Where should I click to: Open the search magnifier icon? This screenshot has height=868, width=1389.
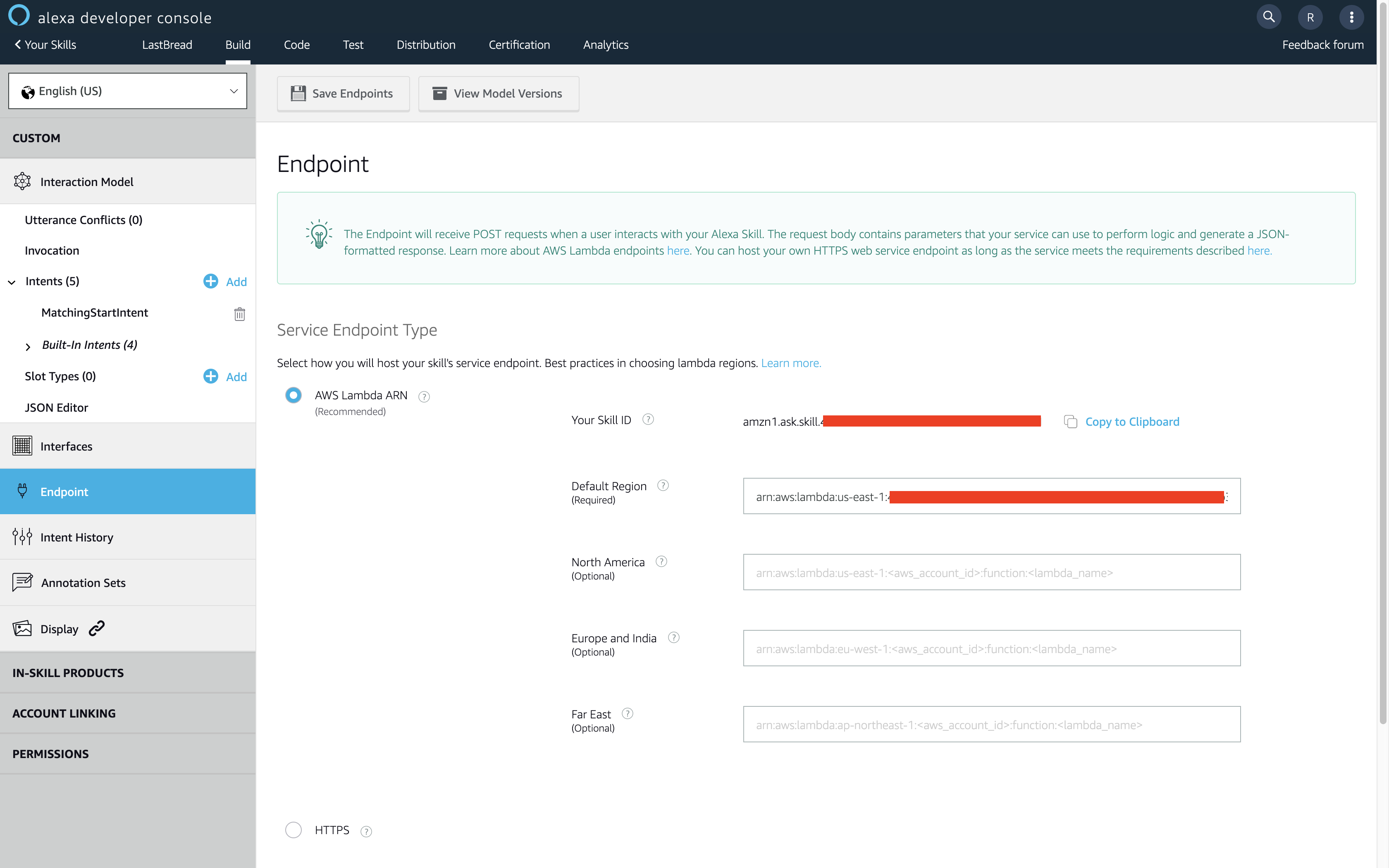pos(1268,17)
